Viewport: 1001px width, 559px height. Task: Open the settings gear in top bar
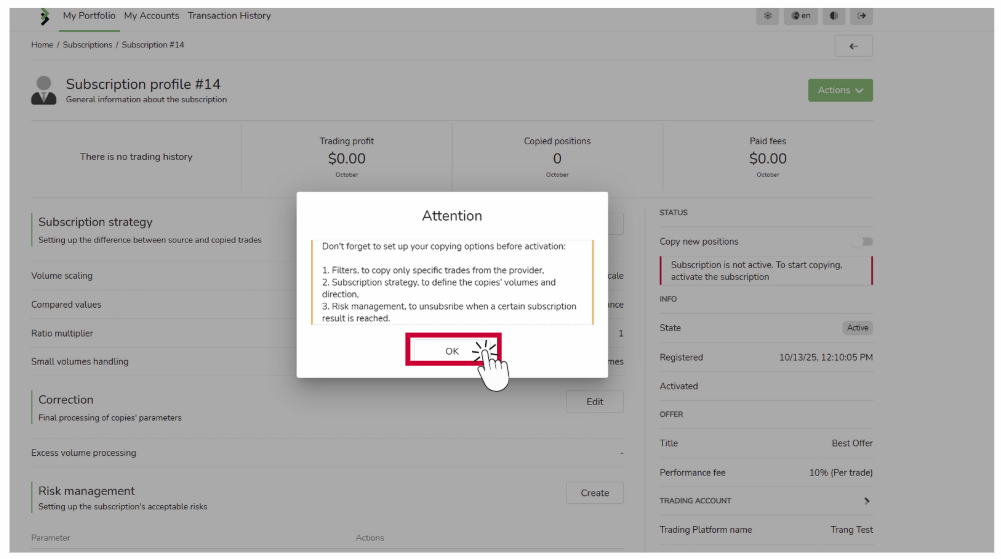[768, 16]
